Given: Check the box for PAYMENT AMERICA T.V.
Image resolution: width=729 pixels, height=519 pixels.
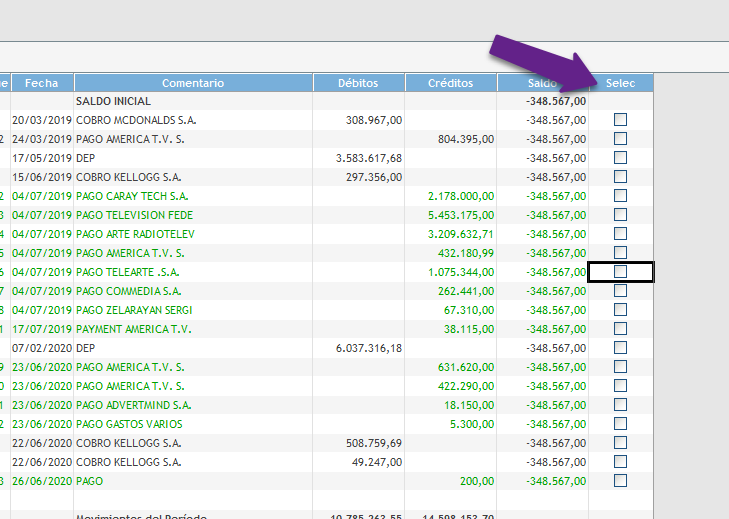Looking at the screenshot, I should point(620,329).
